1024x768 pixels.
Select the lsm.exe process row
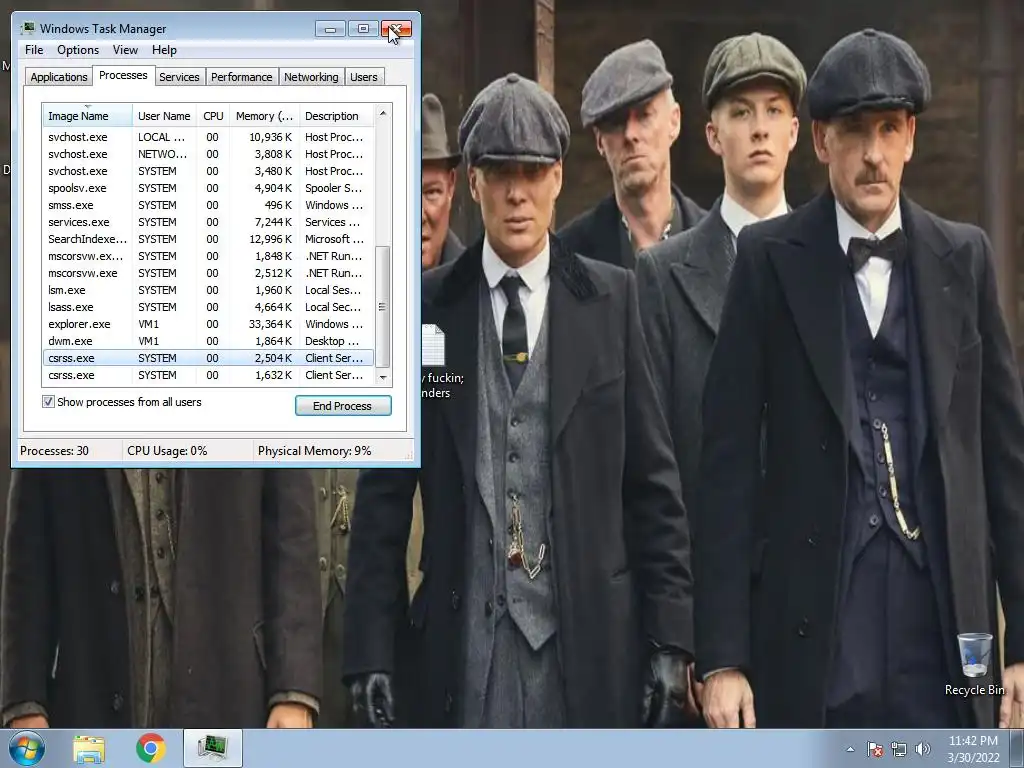pyautogui.click(x=208, y=290)
